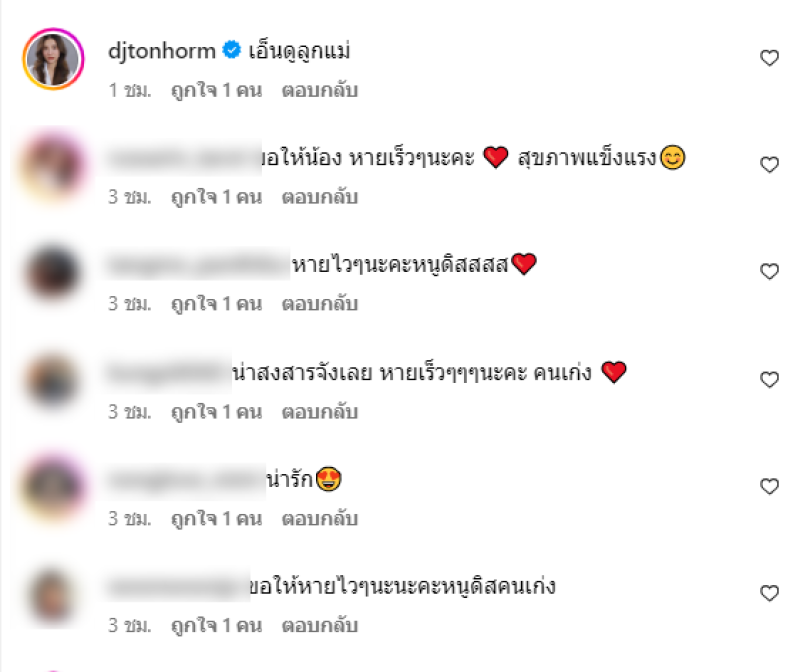Screen dimensions: 800x672
Task: Open blurred avatar beside the น่ารัก comment
Action: (x=53, y=486)
